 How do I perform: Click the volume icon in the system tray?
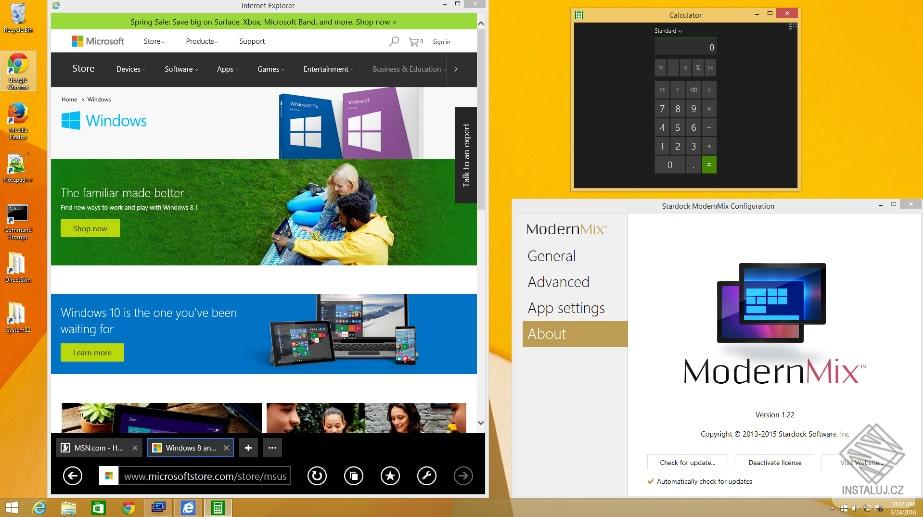[856, 508]
